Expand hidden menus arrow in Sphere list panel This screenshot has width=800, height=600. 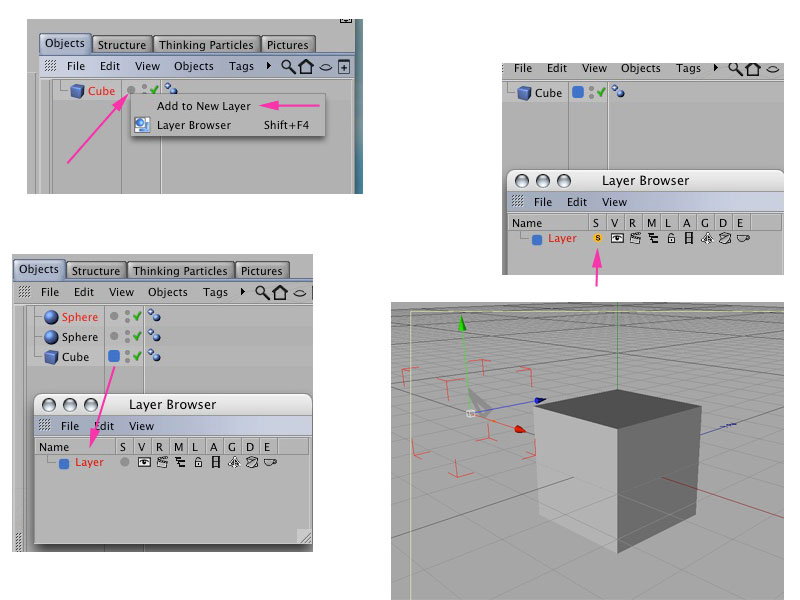[x=243, y=292]
